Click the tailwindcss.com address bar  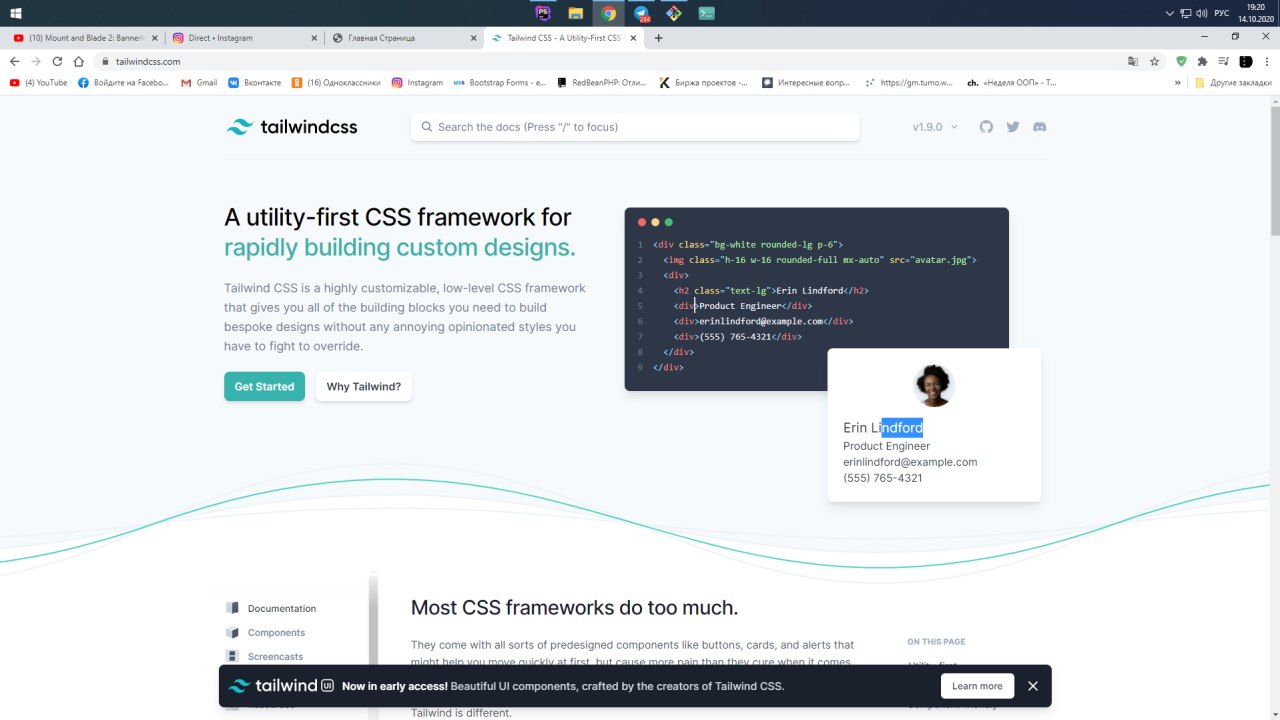(x=610, y=61)
